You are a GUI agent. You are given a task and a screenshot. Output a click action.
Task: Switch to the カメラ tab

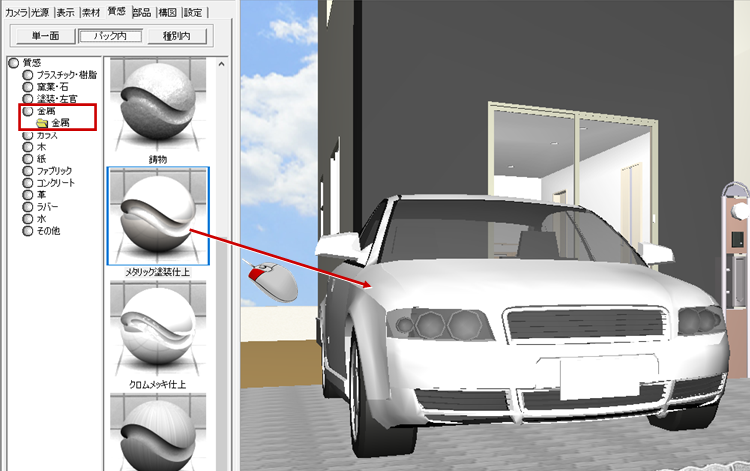pos(16,12)
